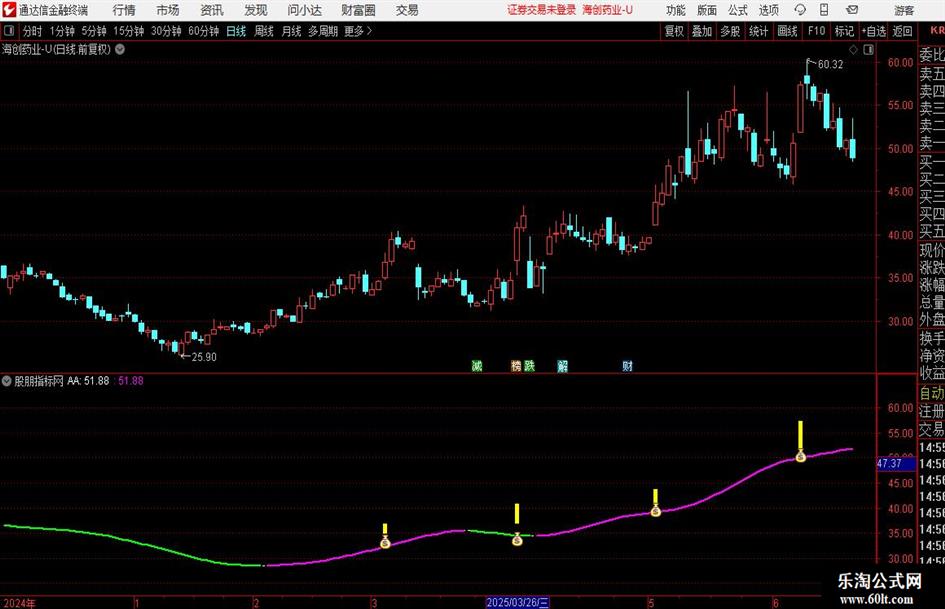Open the 问小达 menu
Screen dimensions: 945x609
[304, 10]
